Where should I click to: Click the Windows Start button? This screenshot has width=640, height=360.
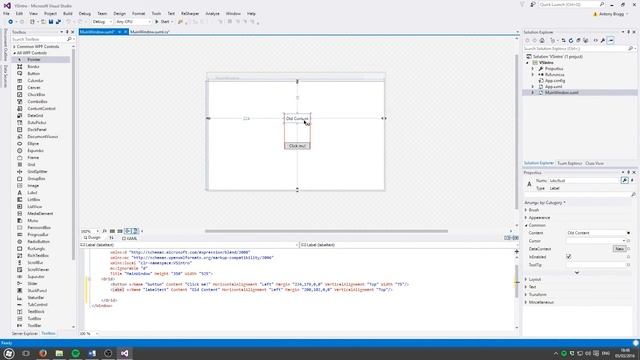pos(9,353)
